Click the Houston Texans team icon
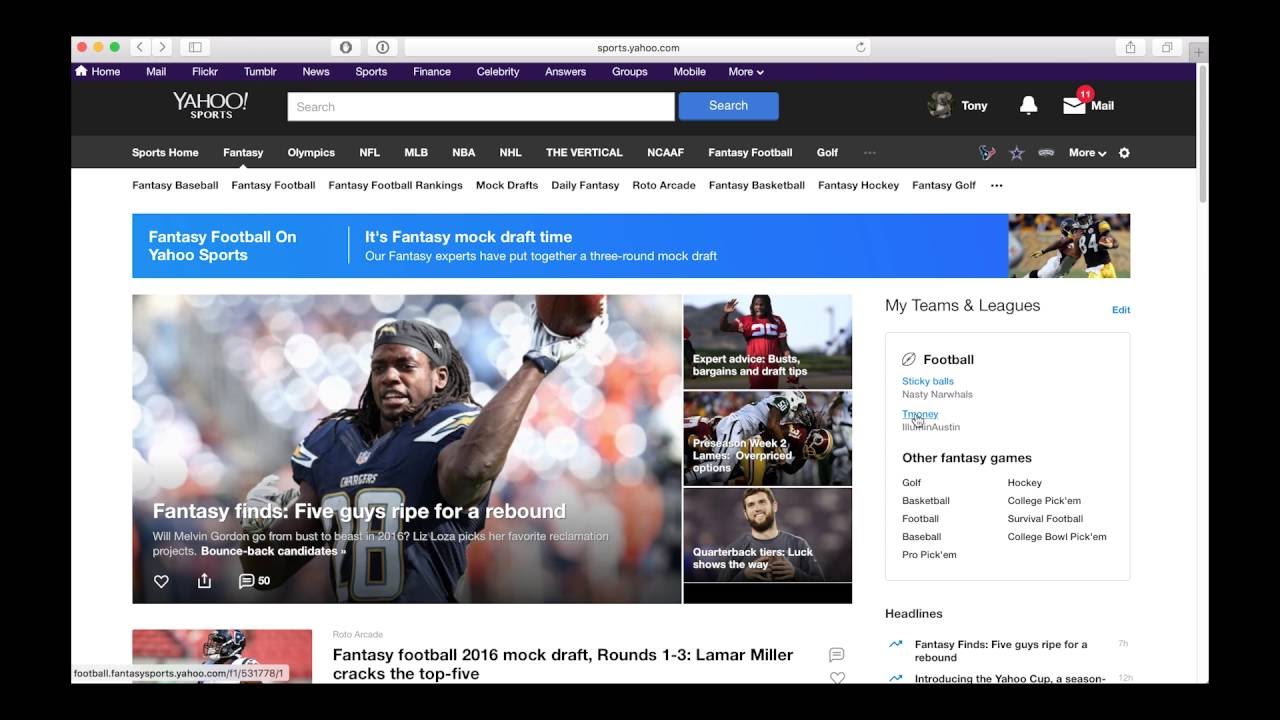Viewport: 1280px width, 720px height. pos(987,153)
